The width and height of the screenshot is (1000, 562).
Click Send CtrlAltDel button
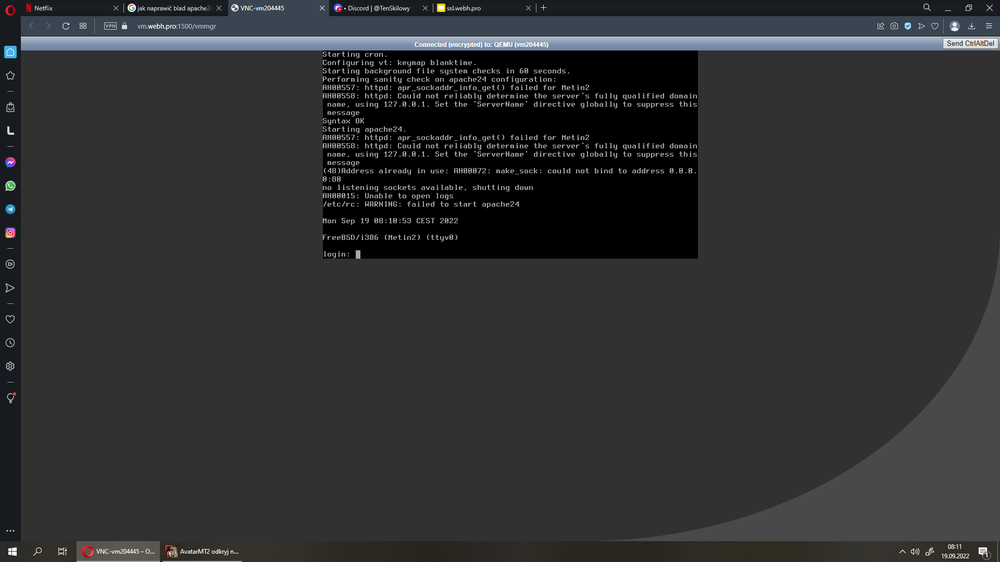click(970, 43)
